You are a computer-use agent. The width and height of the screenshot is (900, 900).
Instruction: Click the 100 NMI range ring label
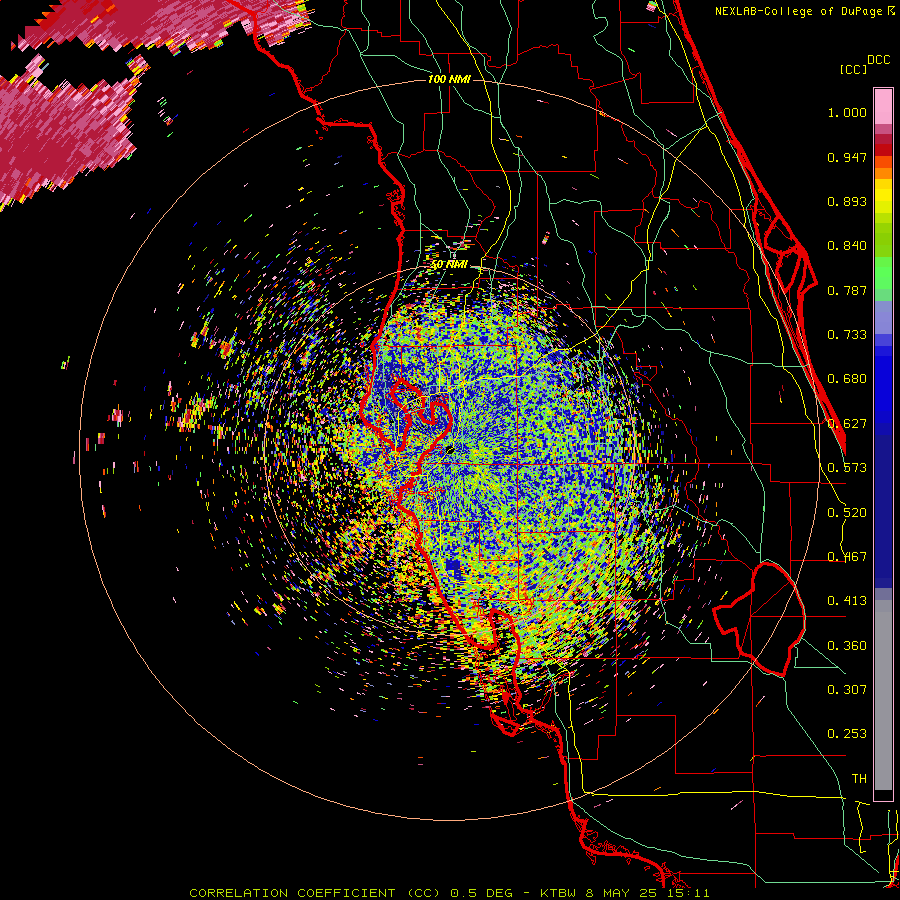(x=449, y=79)
